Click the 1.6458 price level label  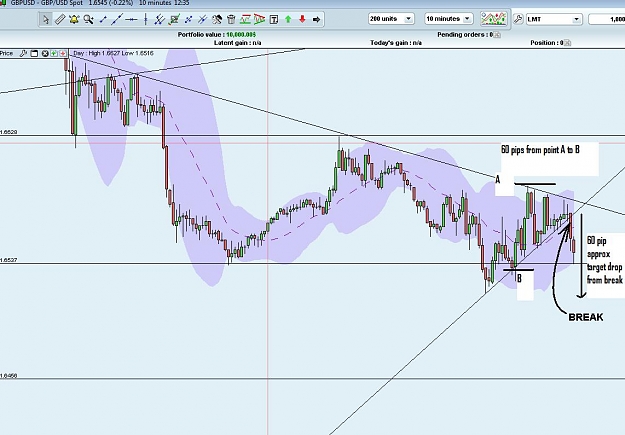click(8, 376)
